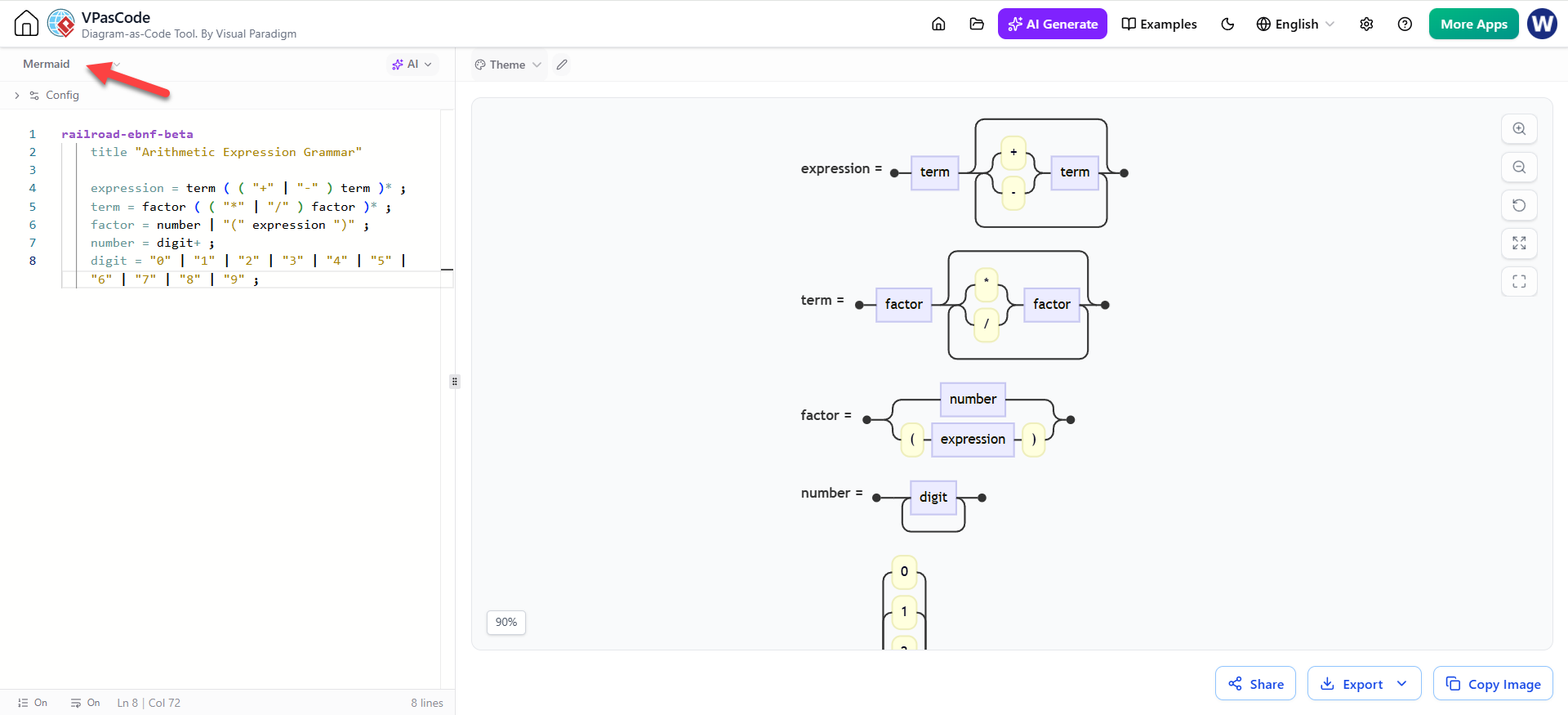Image resolution: width=1568 pixels, height=715 pixels.
Task: Click the VPasCode globe logo
Action: pyautogui.click(x=61, y=24)
